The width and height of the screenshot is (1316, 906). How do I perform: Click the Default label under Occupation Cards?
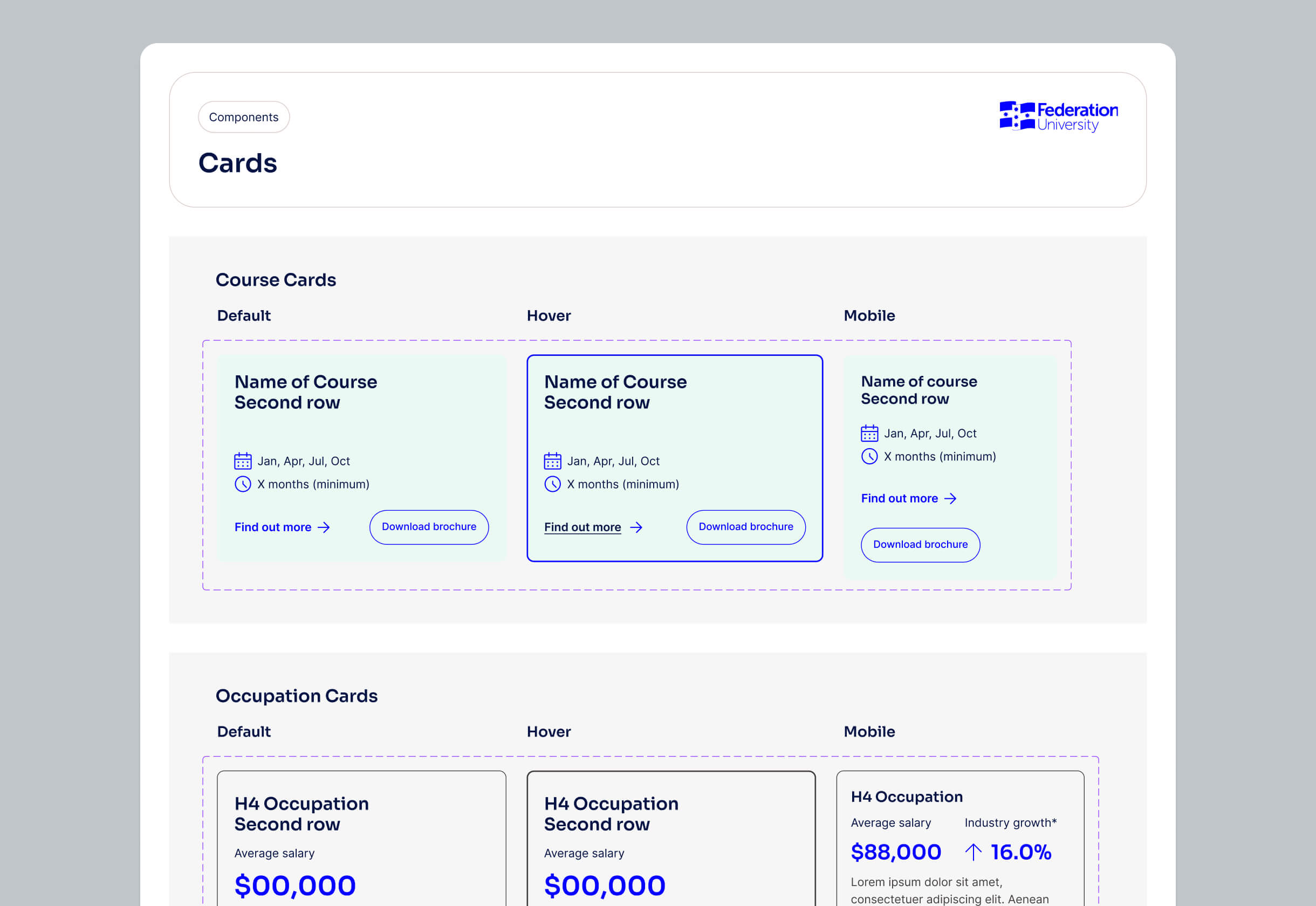coord(244,732)
